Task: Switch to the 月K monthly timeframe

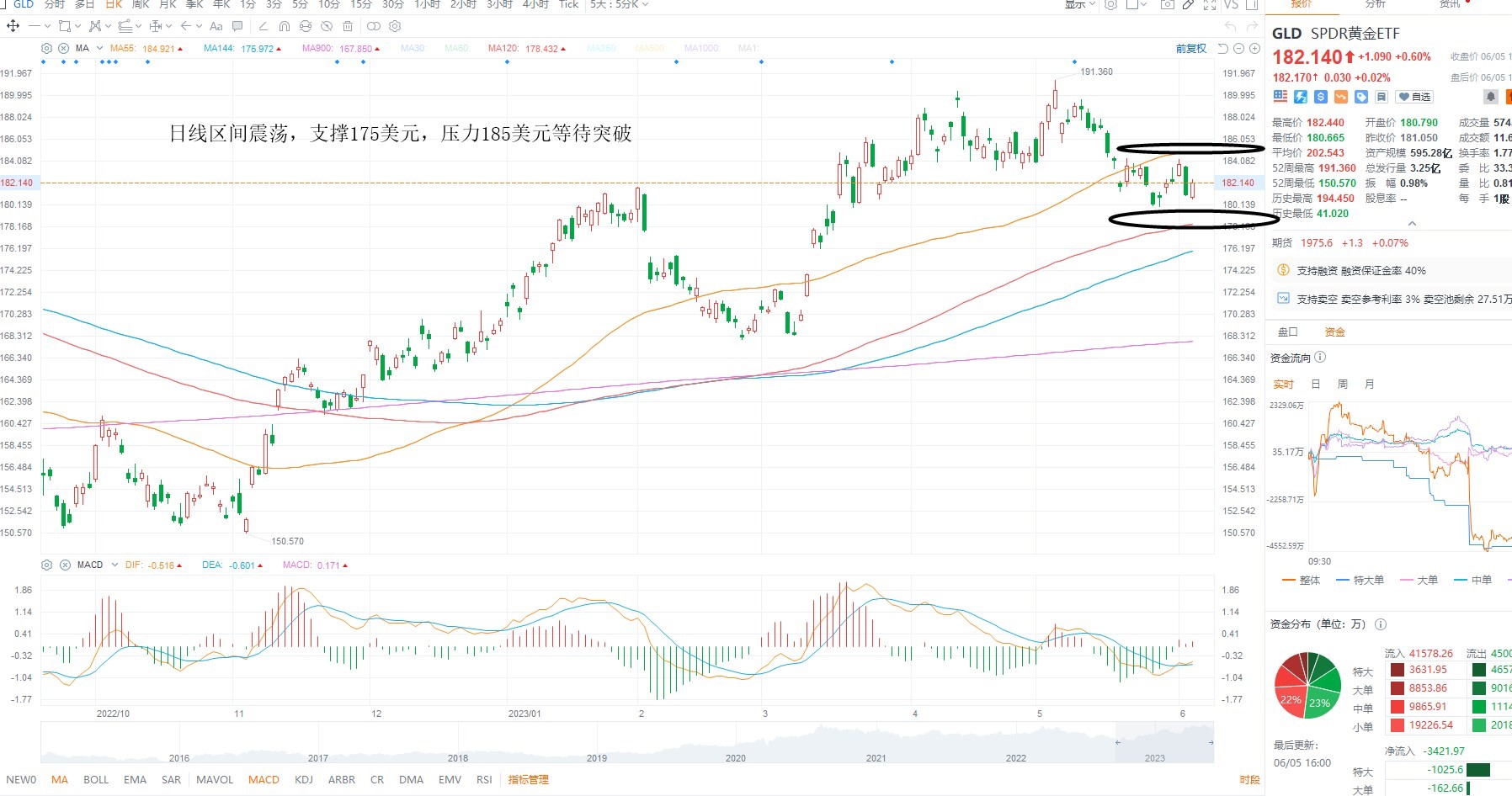Action: pyautogui.click(x=168, y=4)
